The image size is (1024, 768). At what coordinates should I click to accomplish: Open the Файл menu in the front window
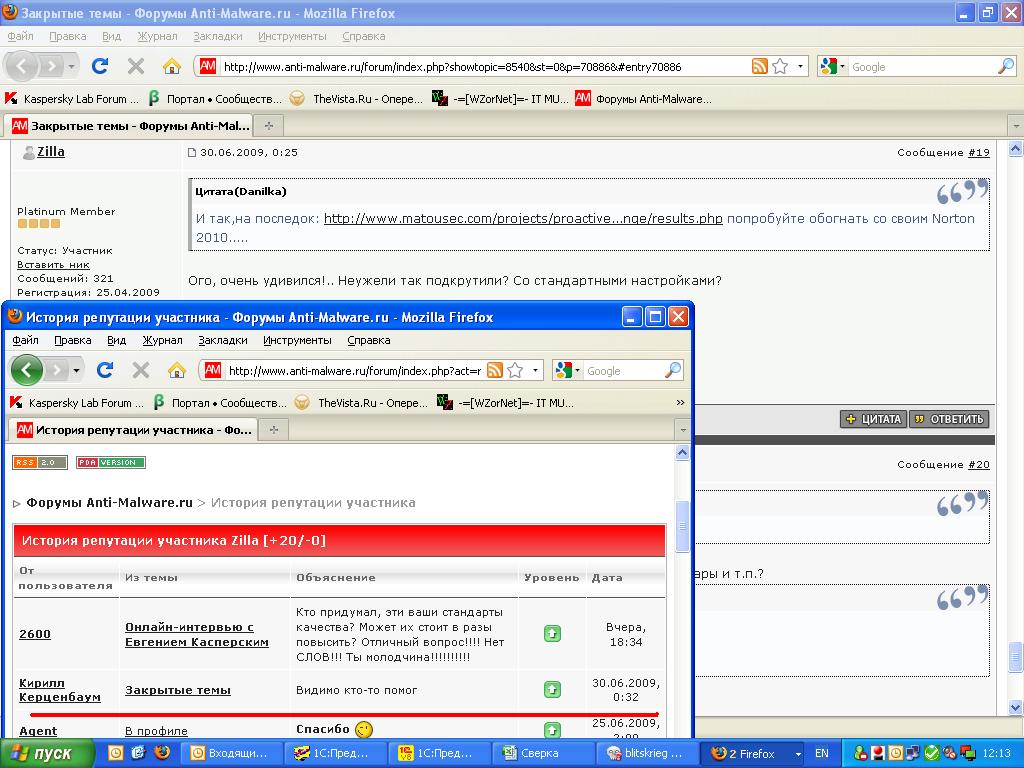pyautogui.click(x=25, y=340)
